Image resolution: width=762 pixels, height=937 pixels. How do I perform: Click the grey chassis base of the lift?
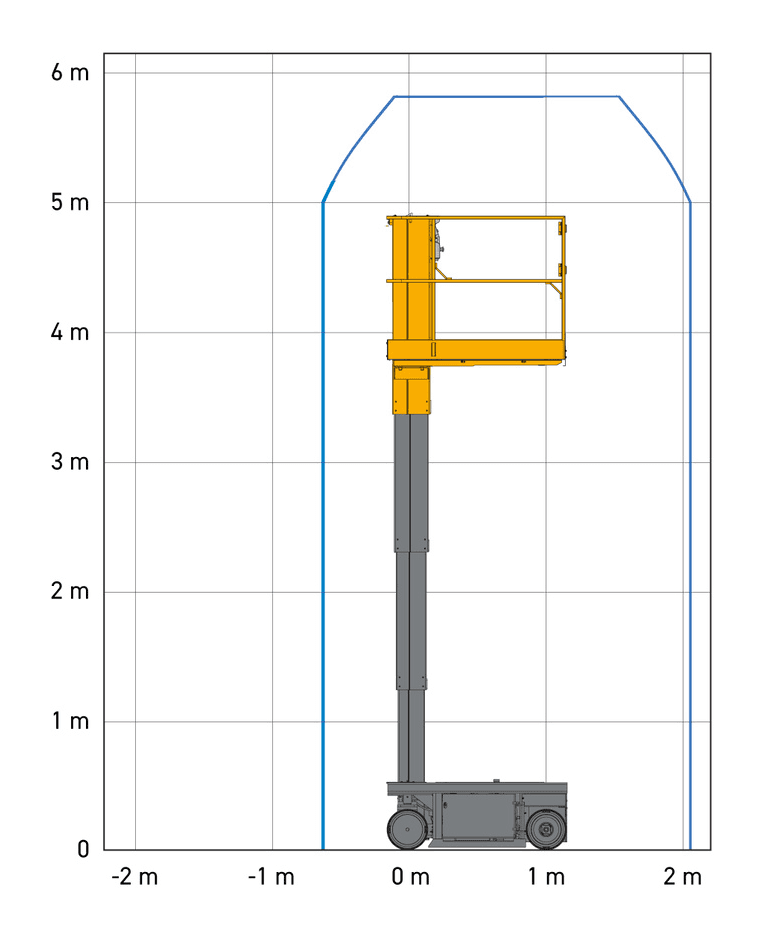tap(477, 813)
